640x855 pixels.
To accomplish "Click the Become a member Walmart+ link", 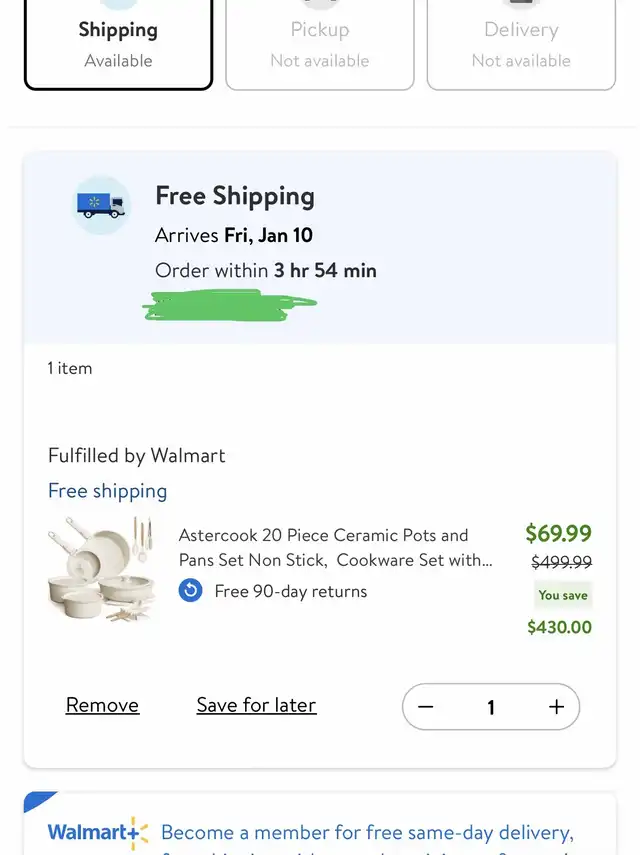I will 367,832.
